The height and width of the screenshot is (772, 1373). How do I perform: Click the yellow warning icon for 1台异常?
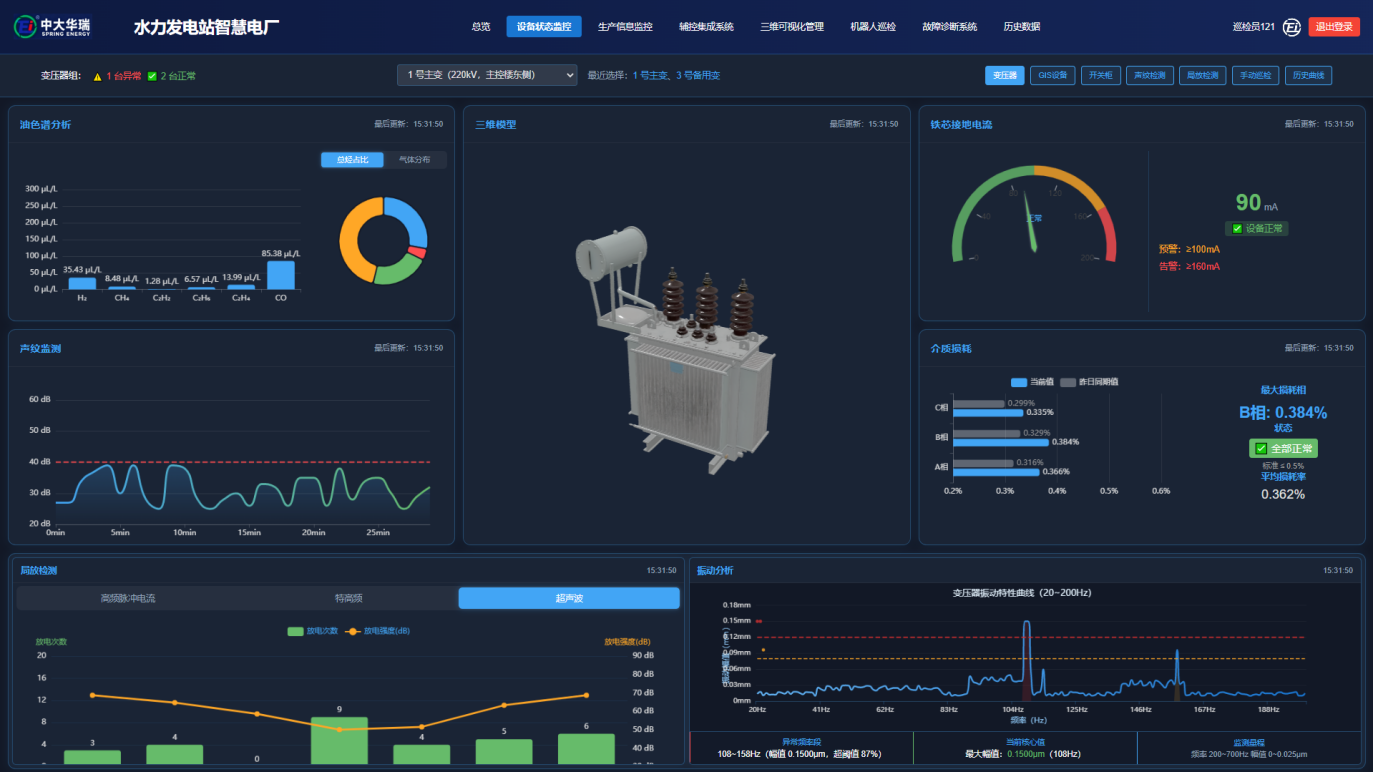[x=98, y=76]
